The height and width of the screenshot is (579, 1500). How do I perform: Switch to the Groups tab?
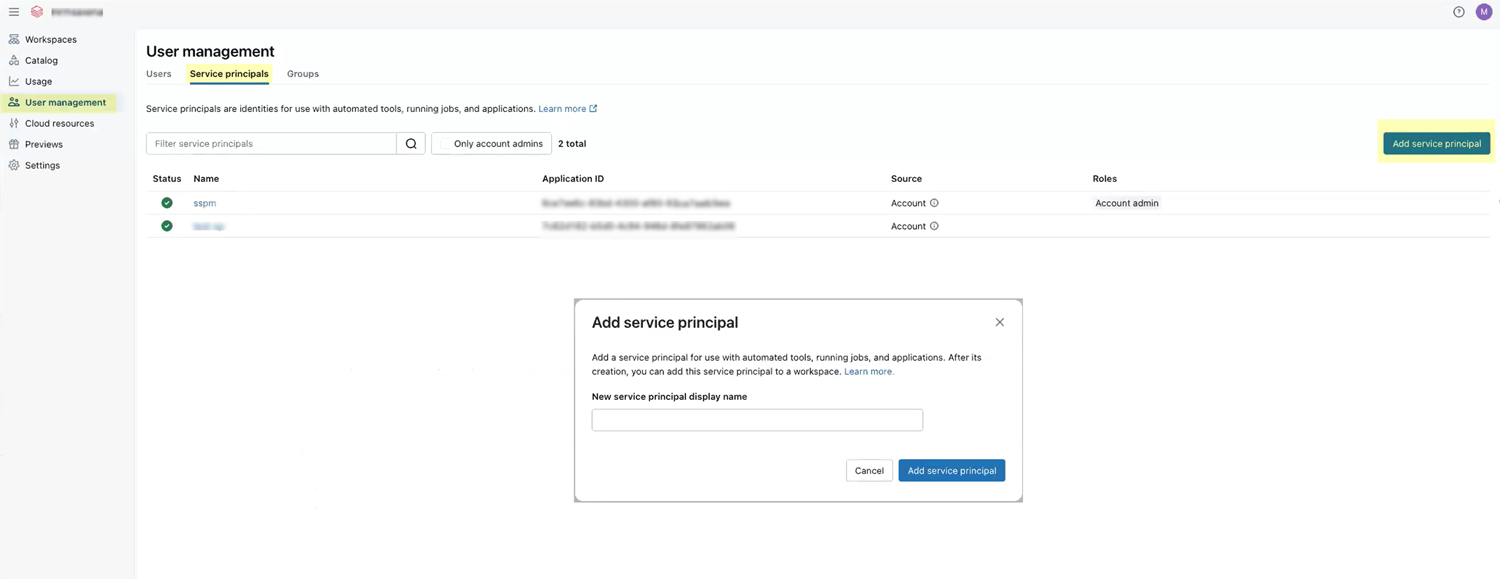tap(302, 74)
